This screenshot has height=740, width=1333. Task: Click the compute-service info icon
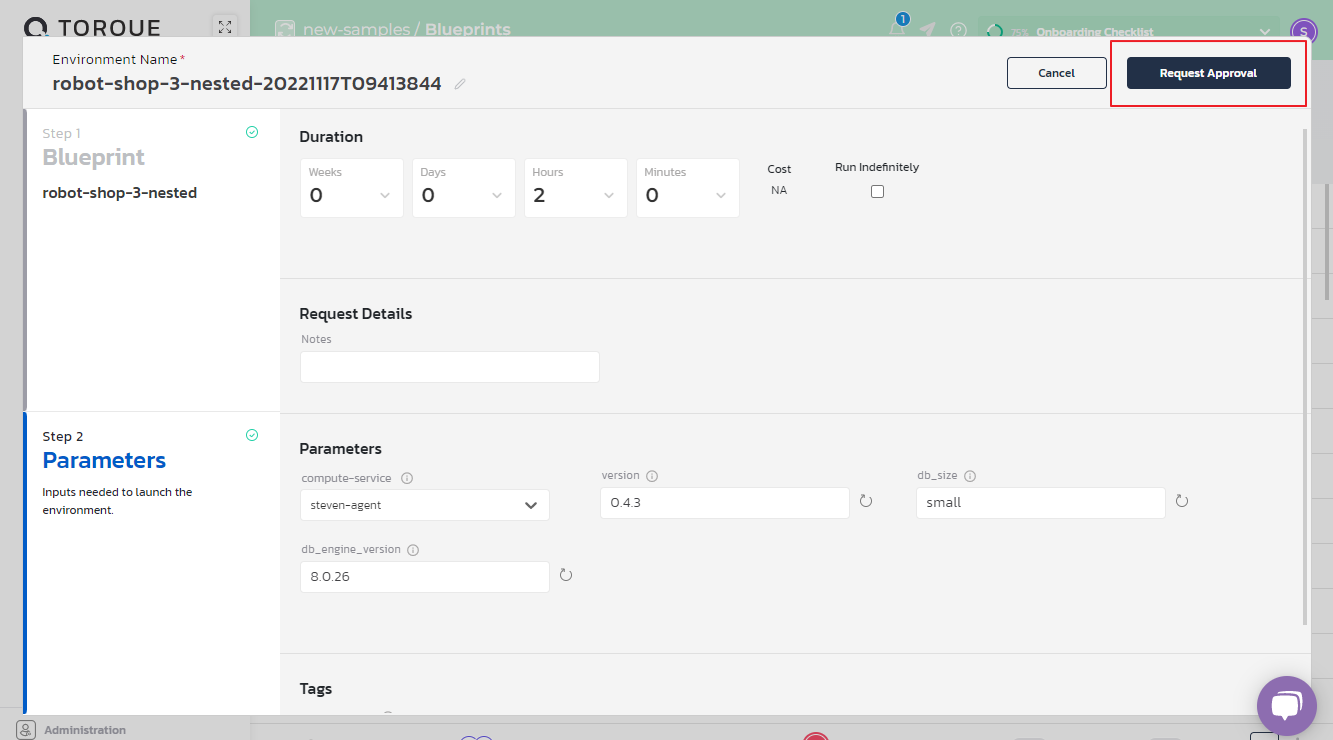[406, 478]
